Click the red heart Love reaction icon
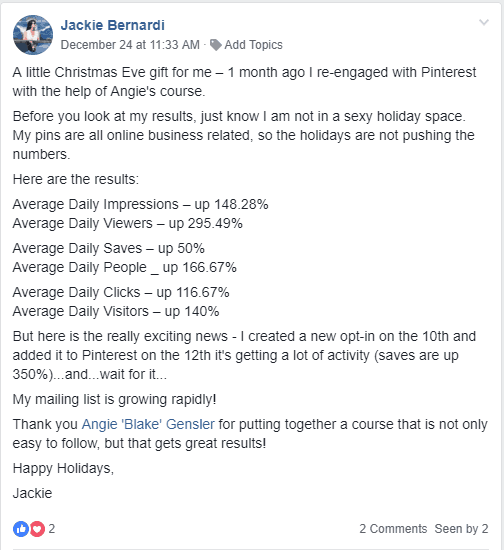 37,529
